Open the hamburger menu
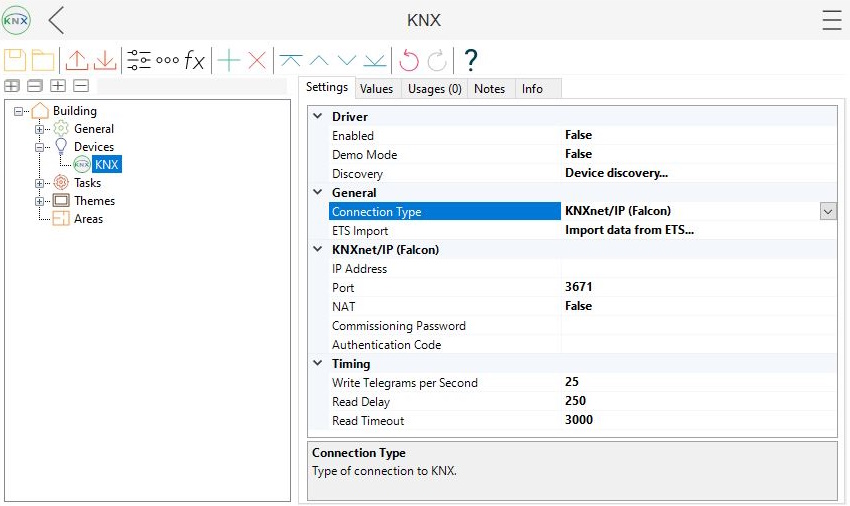 click(x=832, y=20)
